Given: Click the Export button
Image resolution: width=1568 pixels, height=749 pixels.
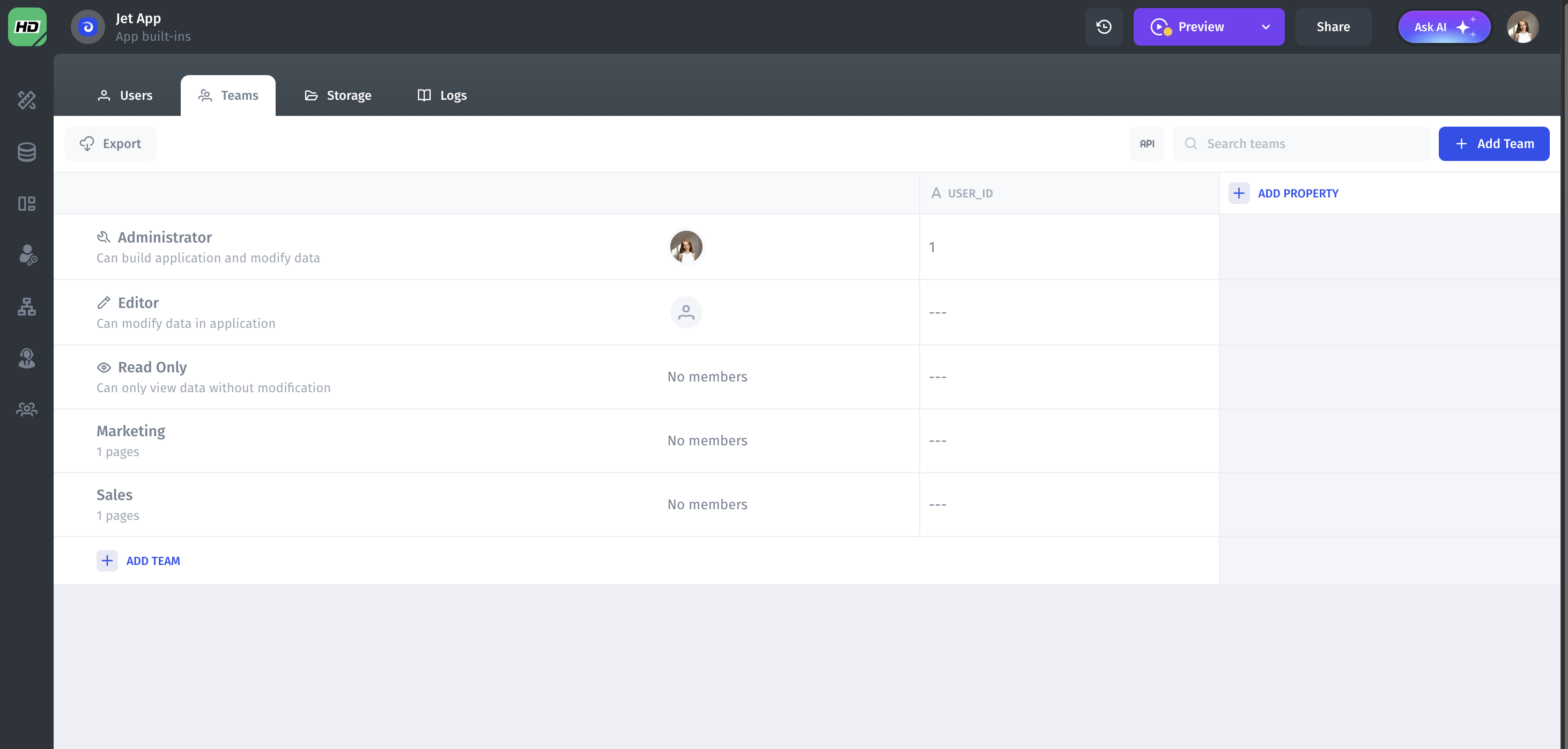Looking at the screenshot, I should point(110,144).
